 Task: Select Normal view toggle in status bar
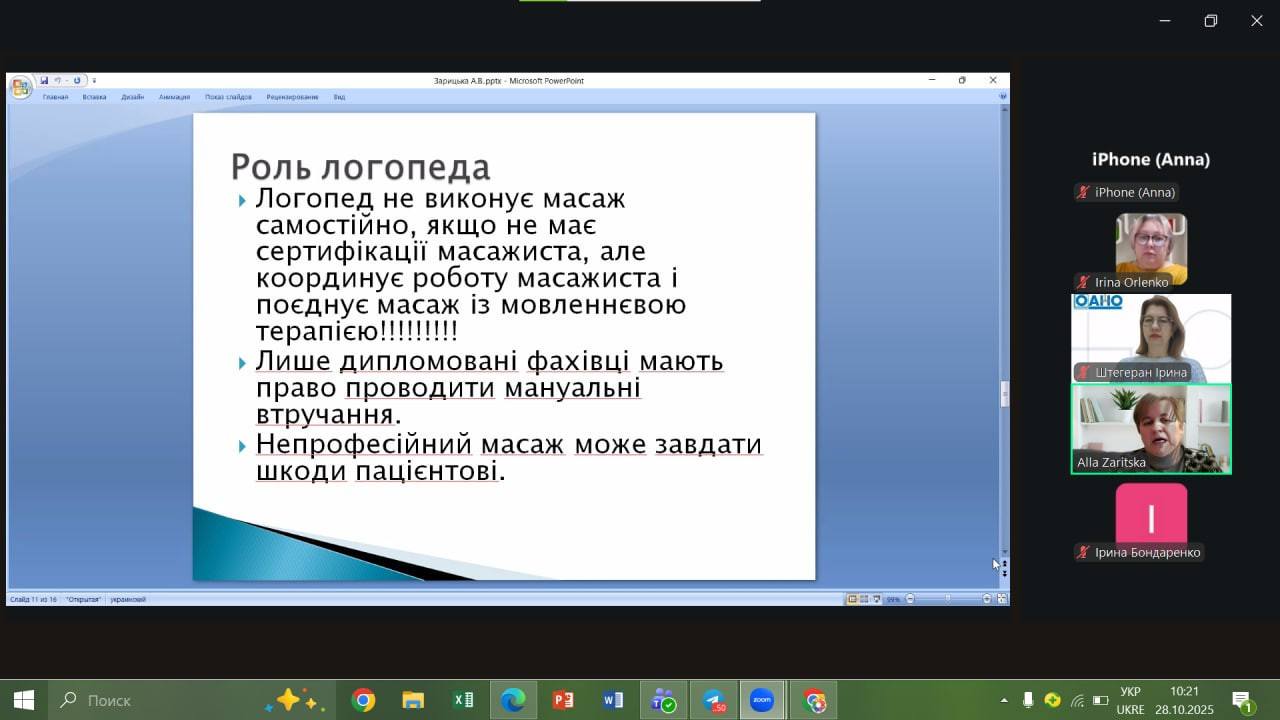[852, 599]
